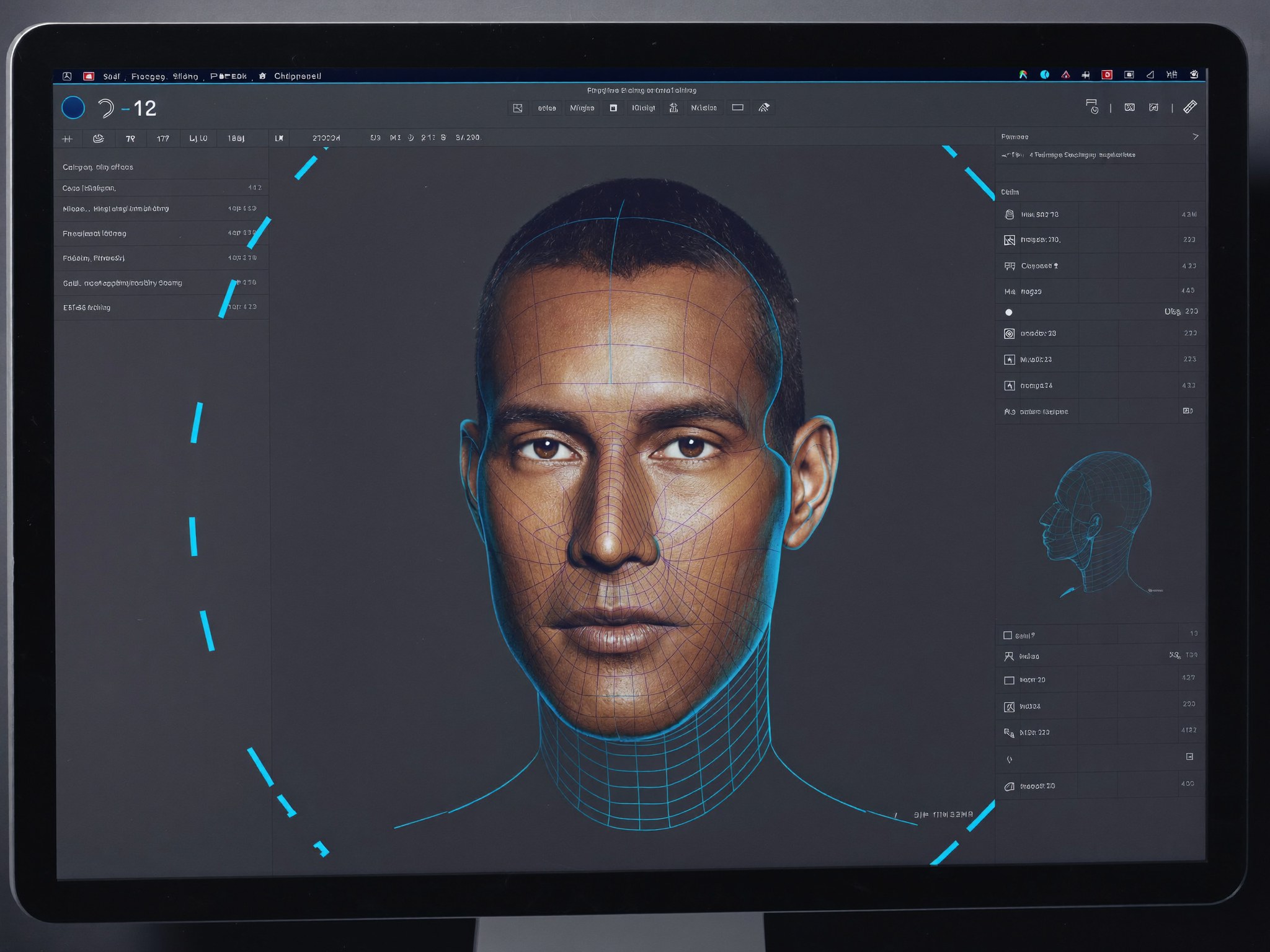Click the cylinder icon in the first Dtiim row
1270x952 pixels.
1010,214
